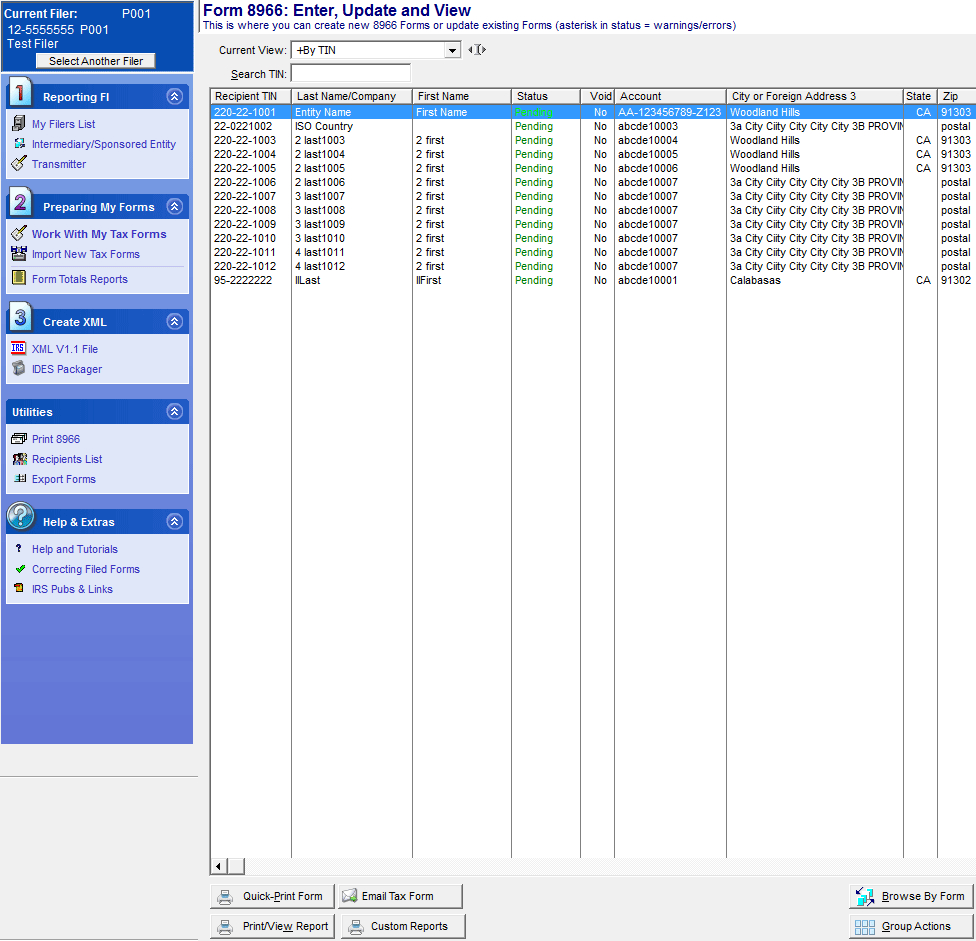Open Correcting Filed Forms link
976x941 pixels.
(x=86, y=569)
